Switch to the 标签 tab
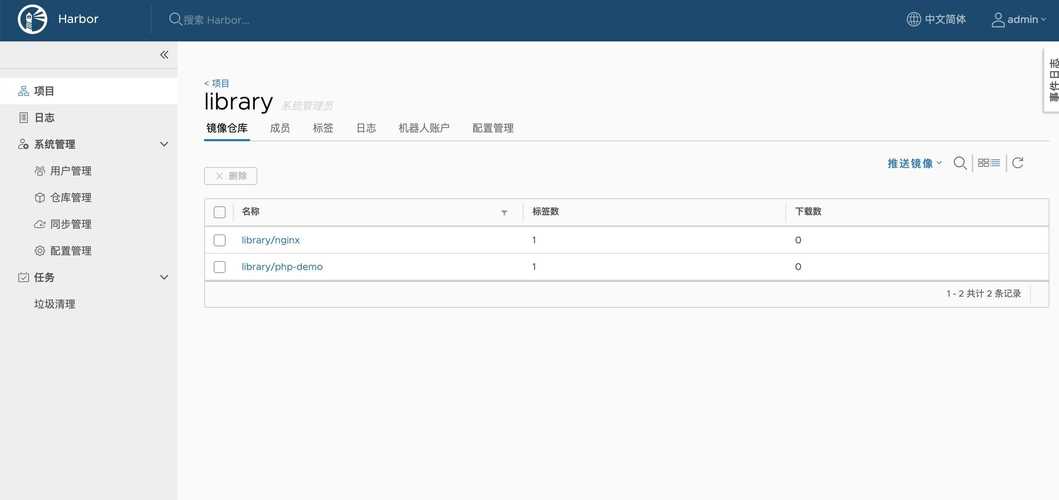1059x500 pixels. point(323,128)
